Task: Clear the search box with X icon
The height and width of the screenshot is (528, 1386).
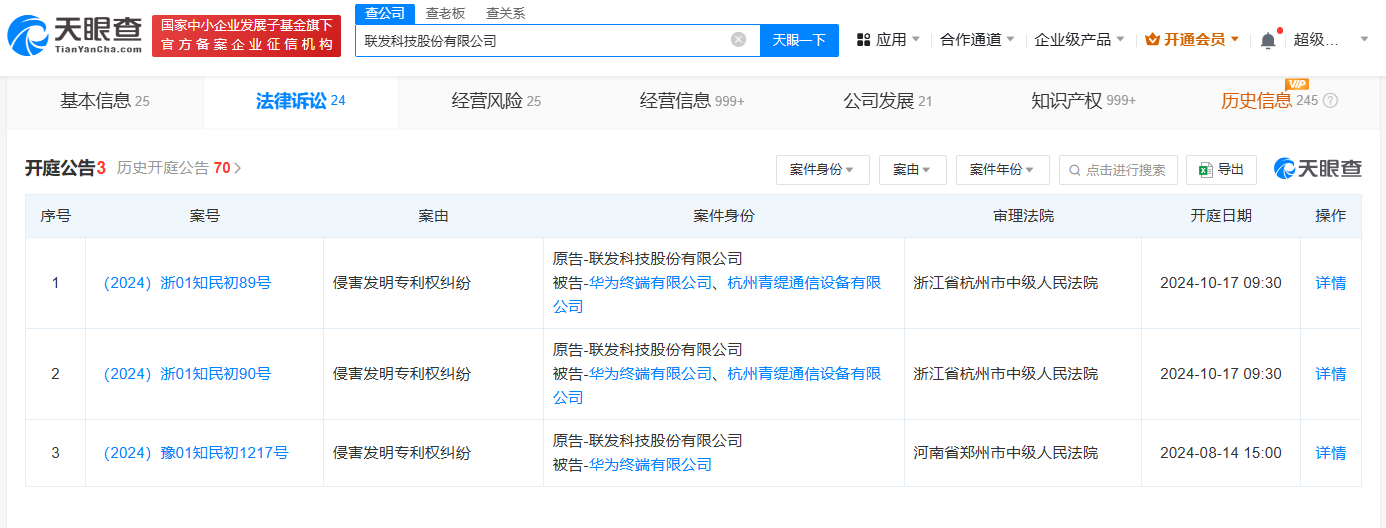Action: pos(738,40)
